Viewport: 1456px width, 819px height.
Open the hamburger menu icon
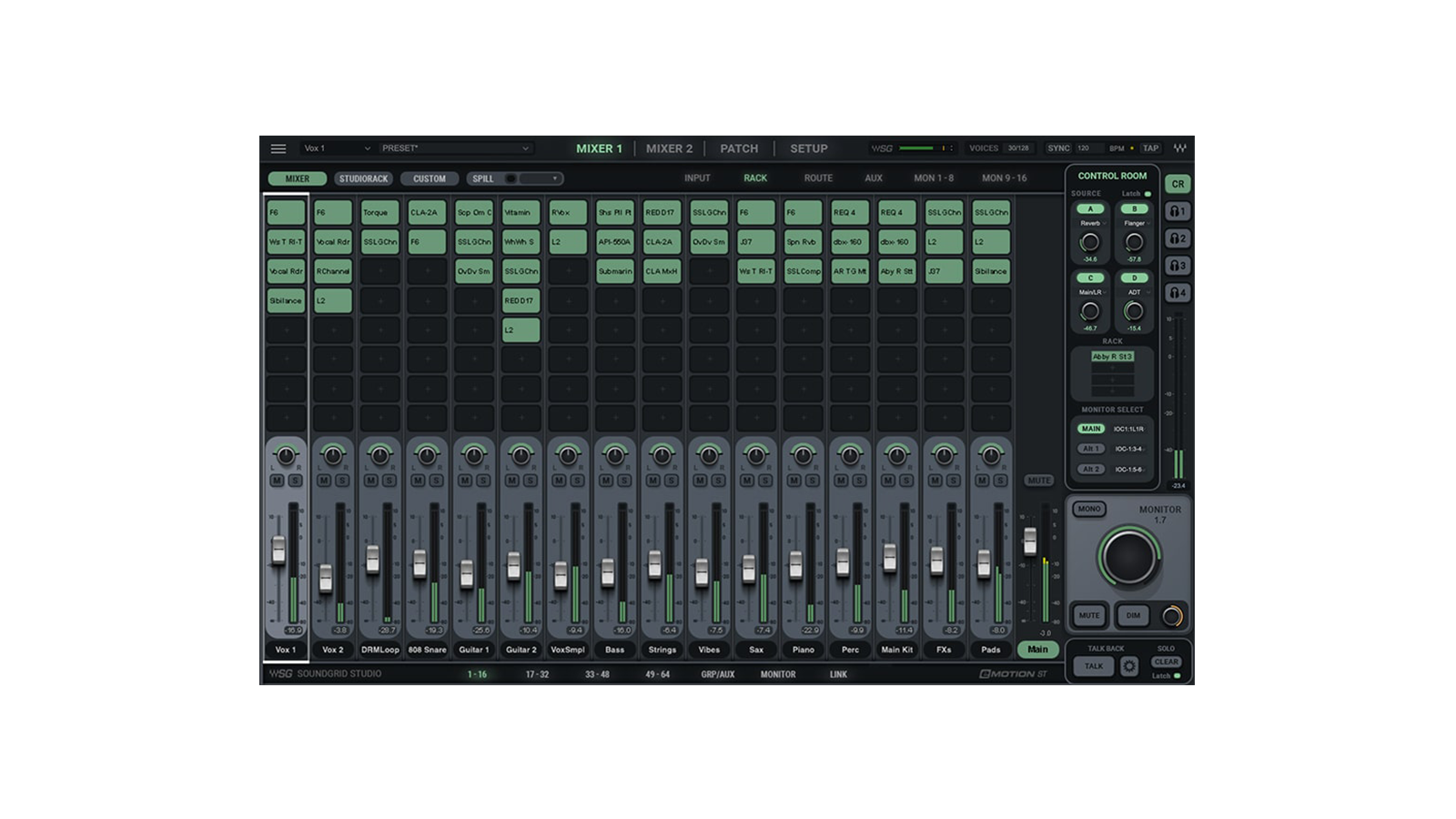[x=278, y=148]
